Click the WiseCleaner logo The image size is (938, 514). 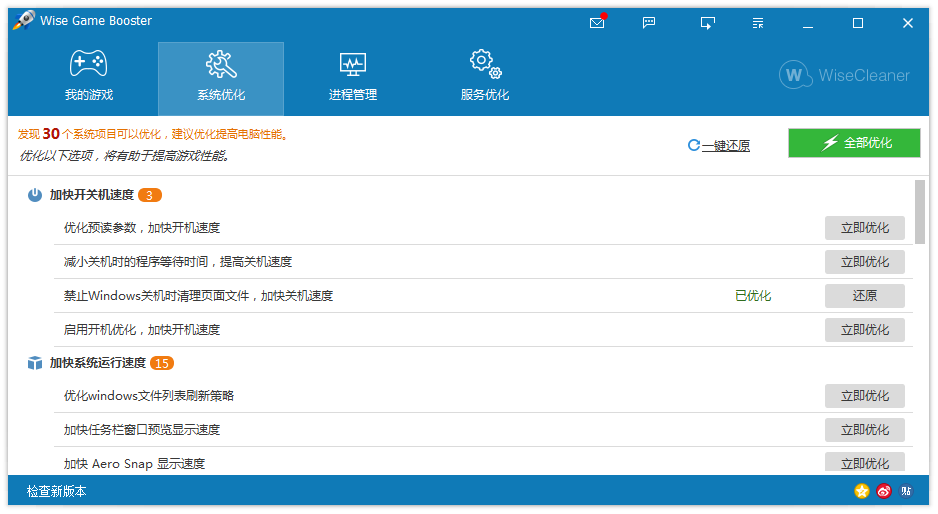(x=845, y=75)
